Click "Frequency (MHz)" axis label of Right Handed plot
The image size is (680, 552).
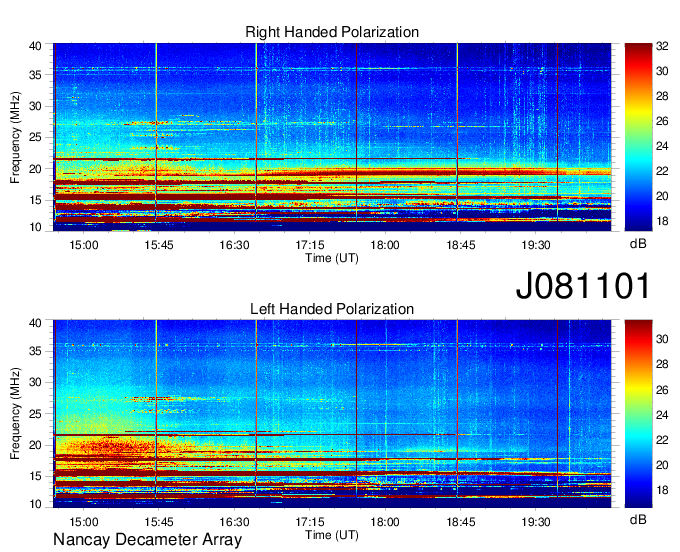coord(15,137)
